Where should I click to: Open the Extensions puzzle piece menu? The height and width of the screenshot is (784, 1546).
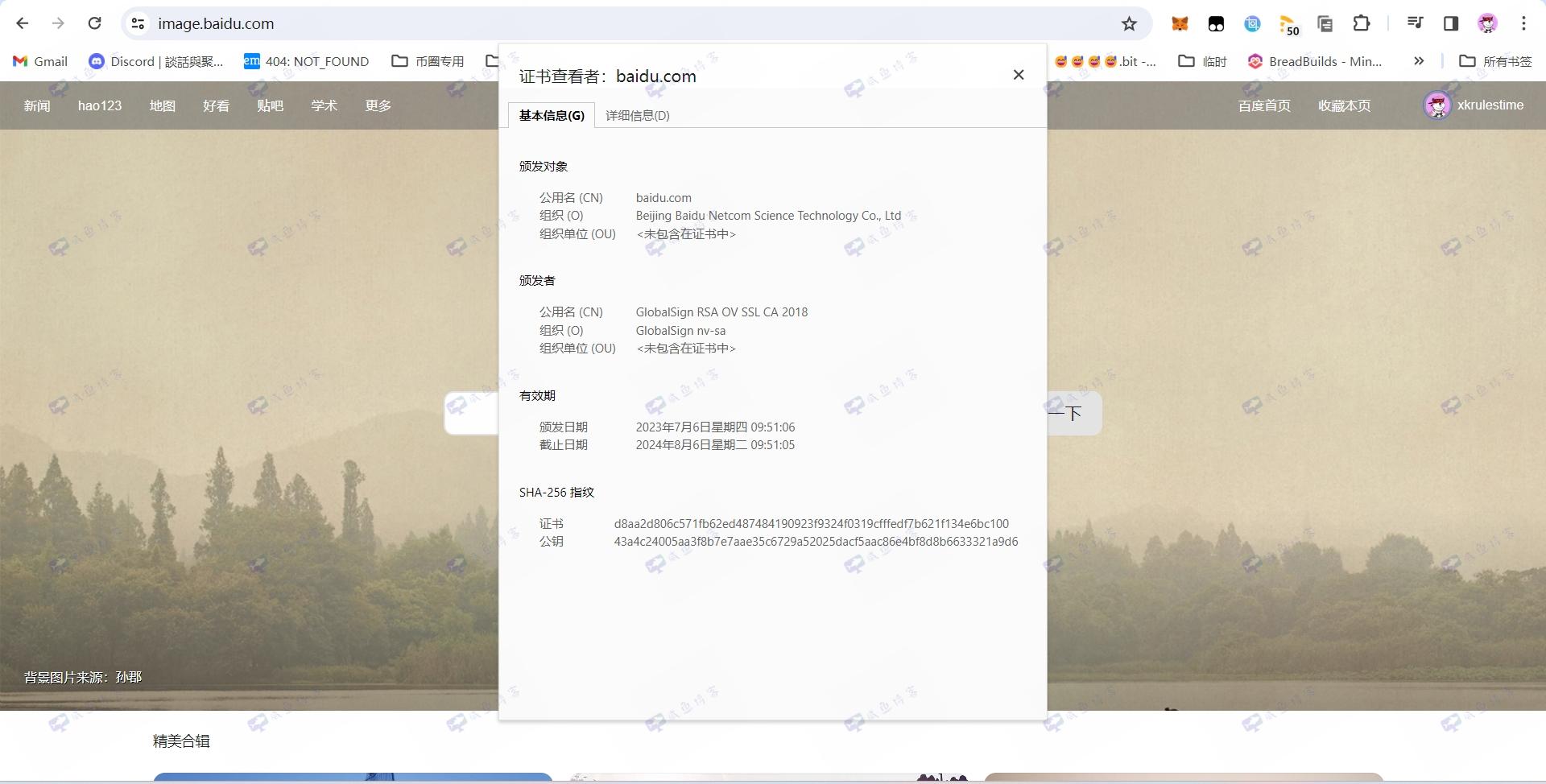coord(1361,23)
